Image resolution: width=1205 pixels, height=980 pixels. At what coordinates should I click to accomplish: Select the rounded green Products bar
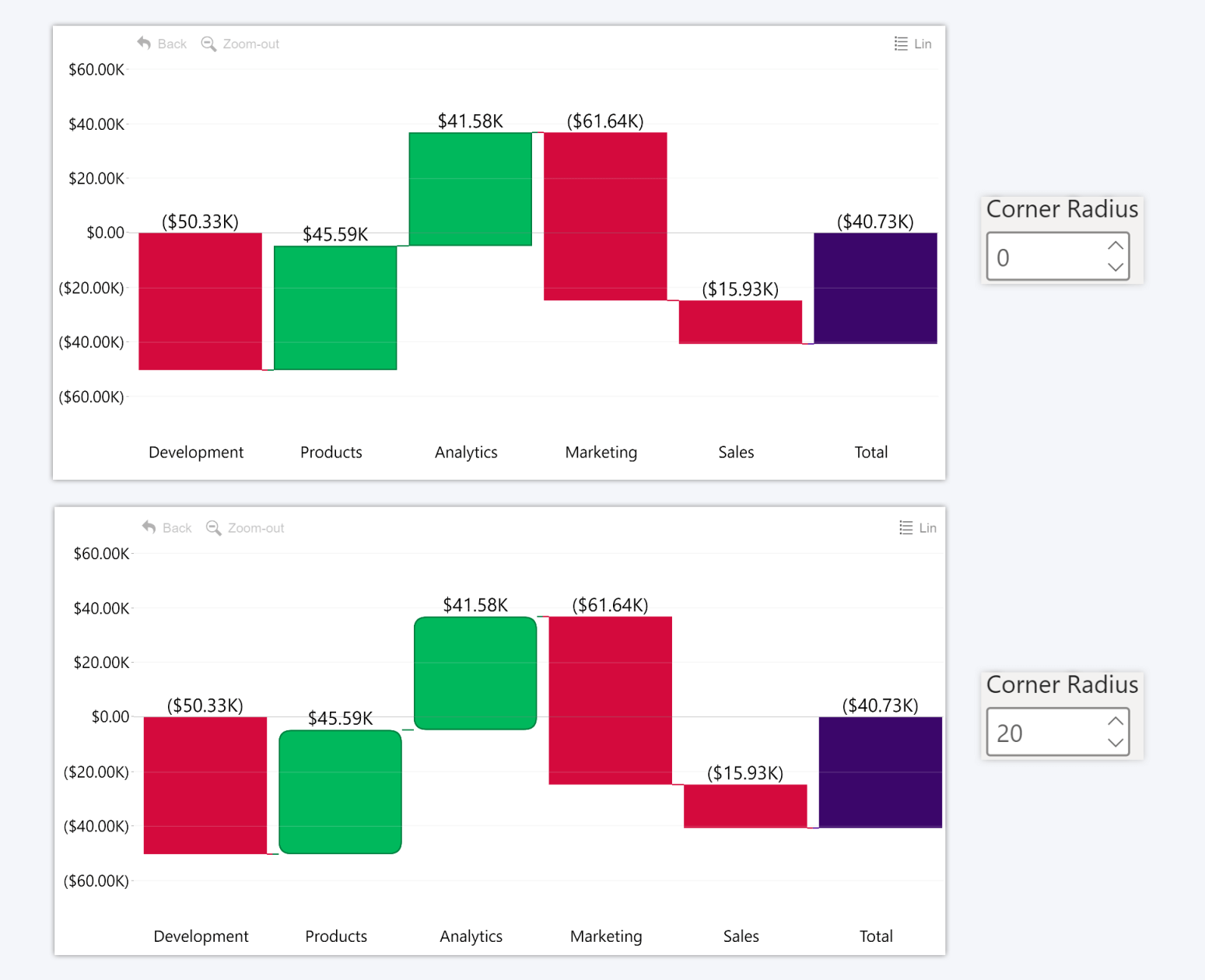pos(340,792)
